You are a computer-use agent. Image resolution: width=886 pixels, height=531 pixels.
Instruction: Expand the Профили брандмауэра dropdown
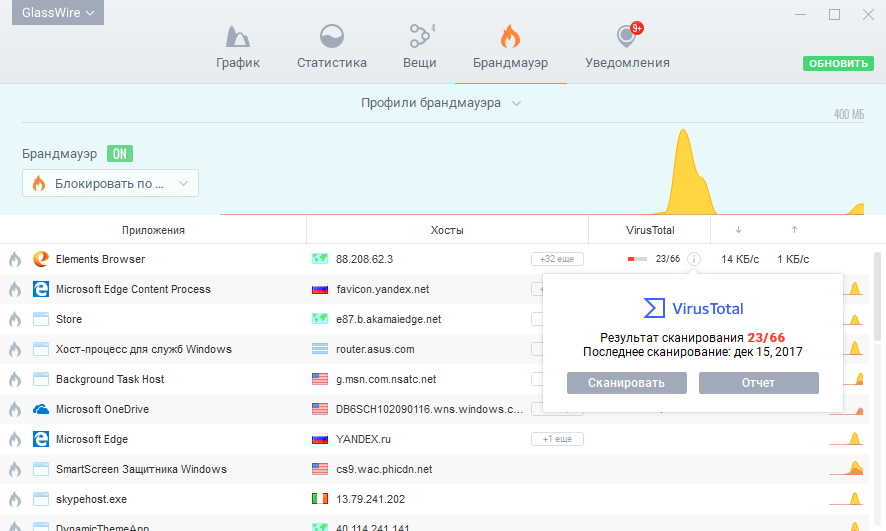[x=441, y=103]
